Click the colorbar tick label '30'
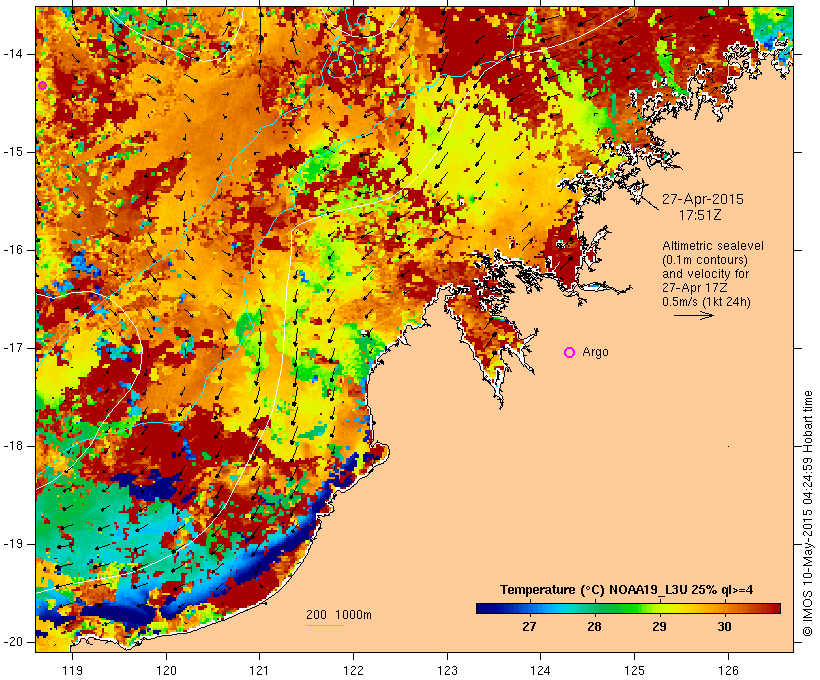Image resolution: width=820 pixels, height=680 pixels. pos(724,626)
